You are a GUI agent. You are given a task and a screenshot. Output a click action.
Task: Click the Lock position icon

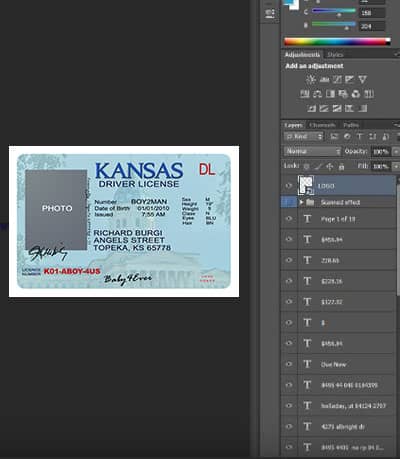[329, 166]
